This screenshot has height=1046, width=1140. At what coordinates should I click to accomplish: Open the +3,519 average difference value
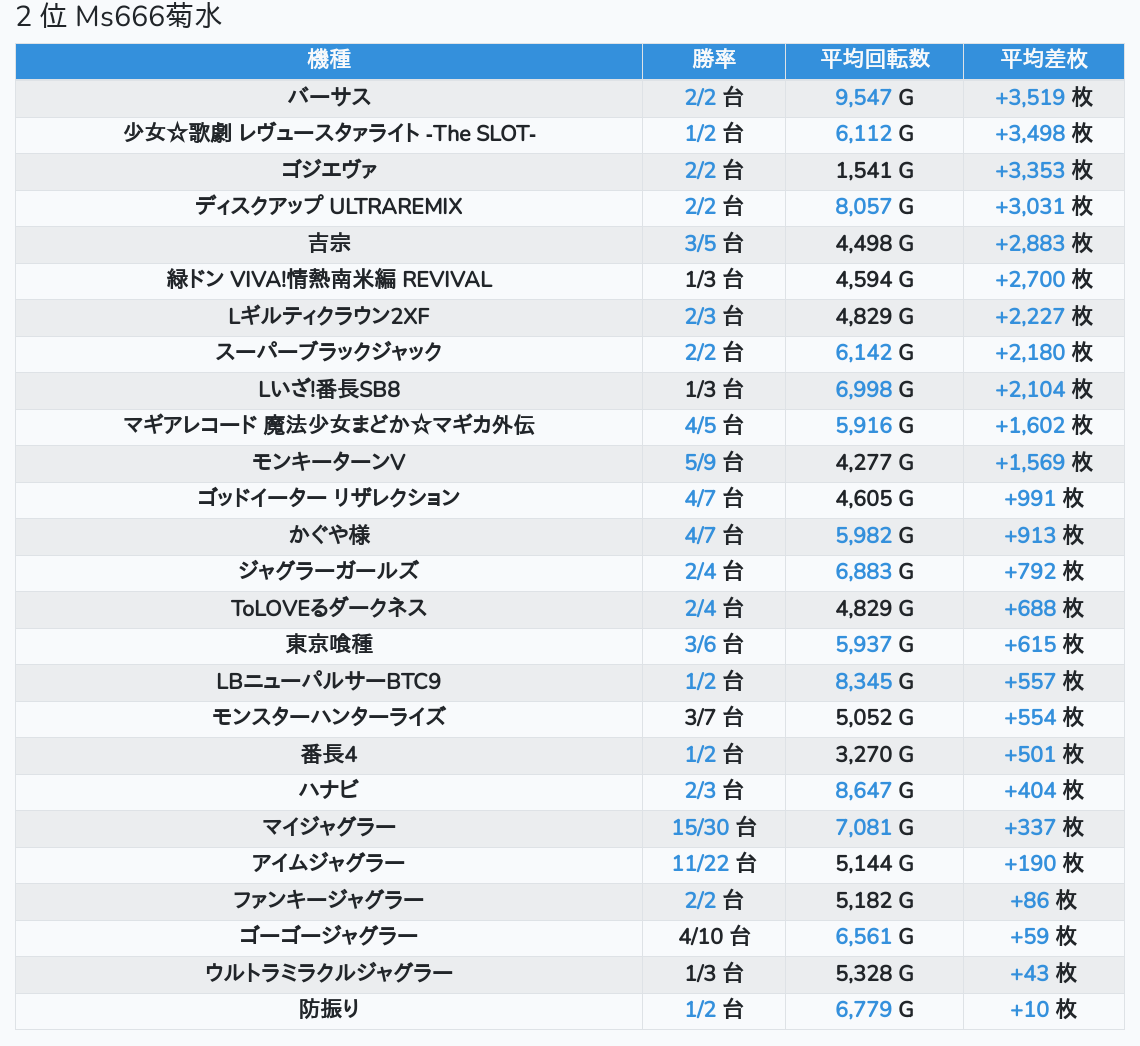(1029, 97)
